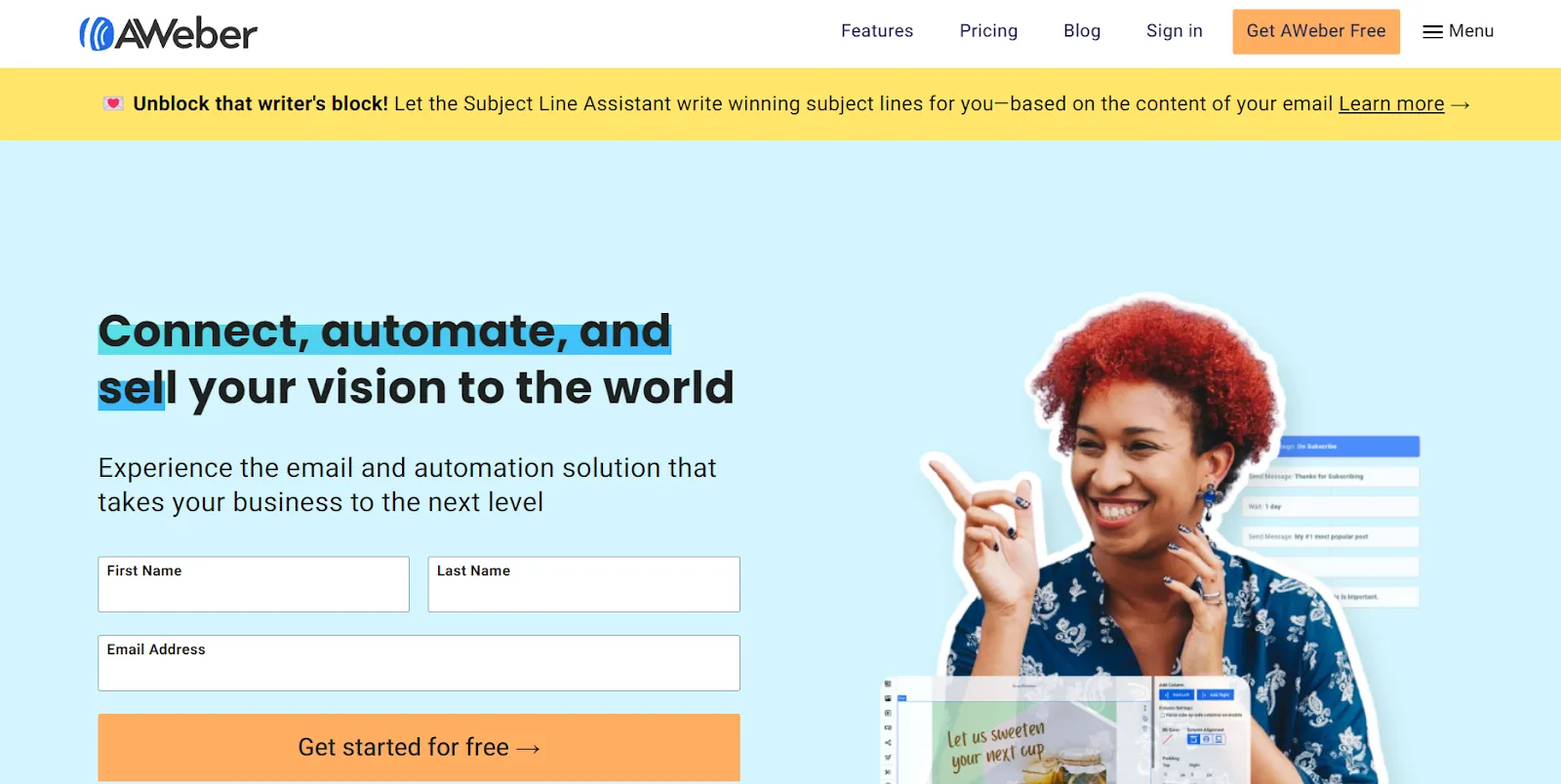Click Sign in
The height and width of the screenshot is (784, 1561).
[1175, 31]
